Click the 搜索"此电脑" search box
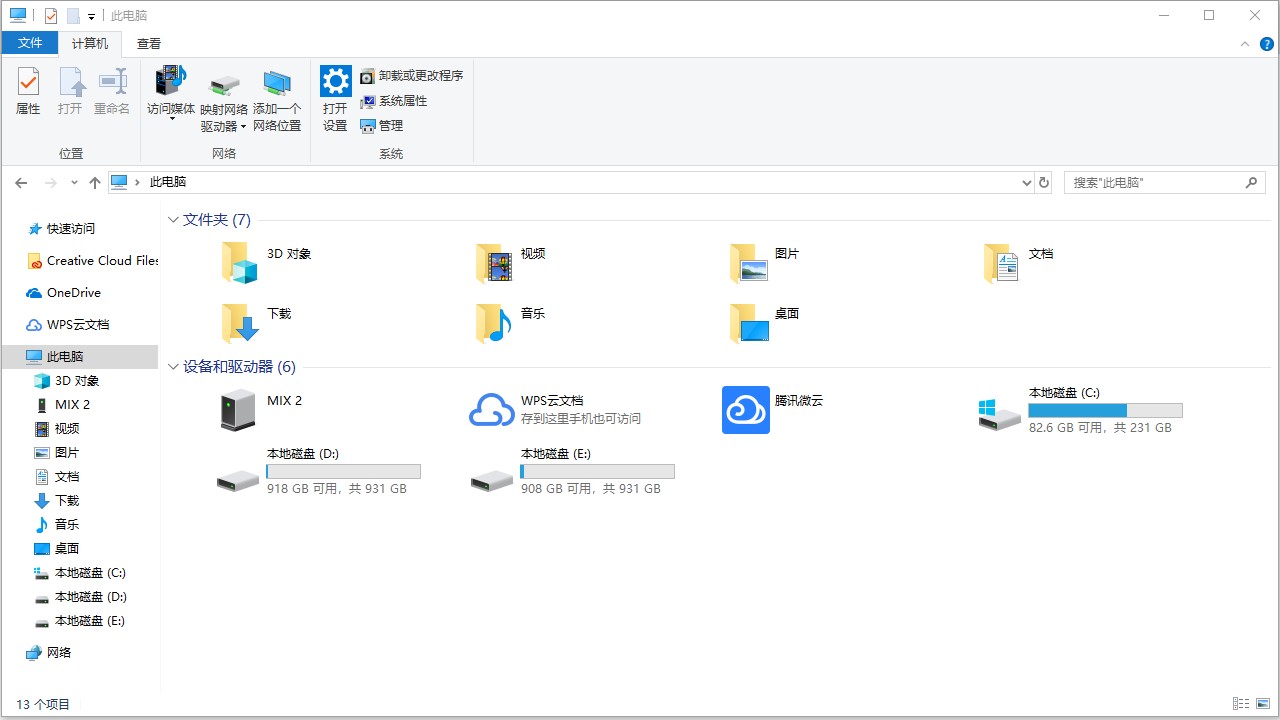Image resolution: width=1280 pixels, height=720 pixels. coord(1165,183)
